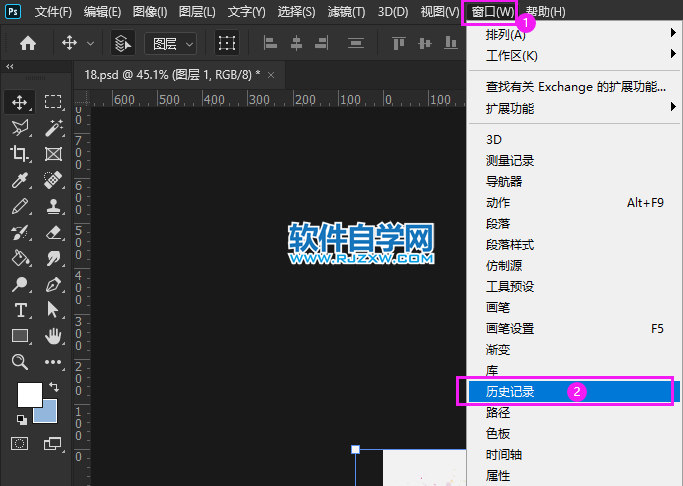Align right edges button

pyautogui.click(x=321, y=43)
